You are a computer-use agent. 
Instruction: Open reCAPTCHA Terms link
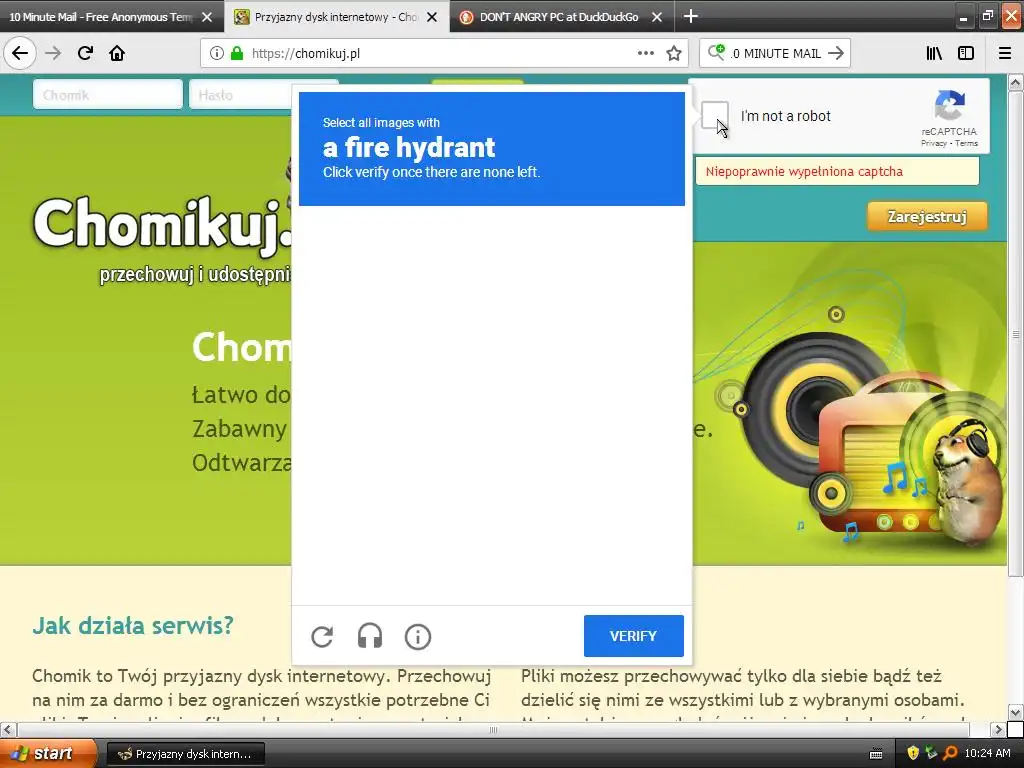[x=967, y=144]
